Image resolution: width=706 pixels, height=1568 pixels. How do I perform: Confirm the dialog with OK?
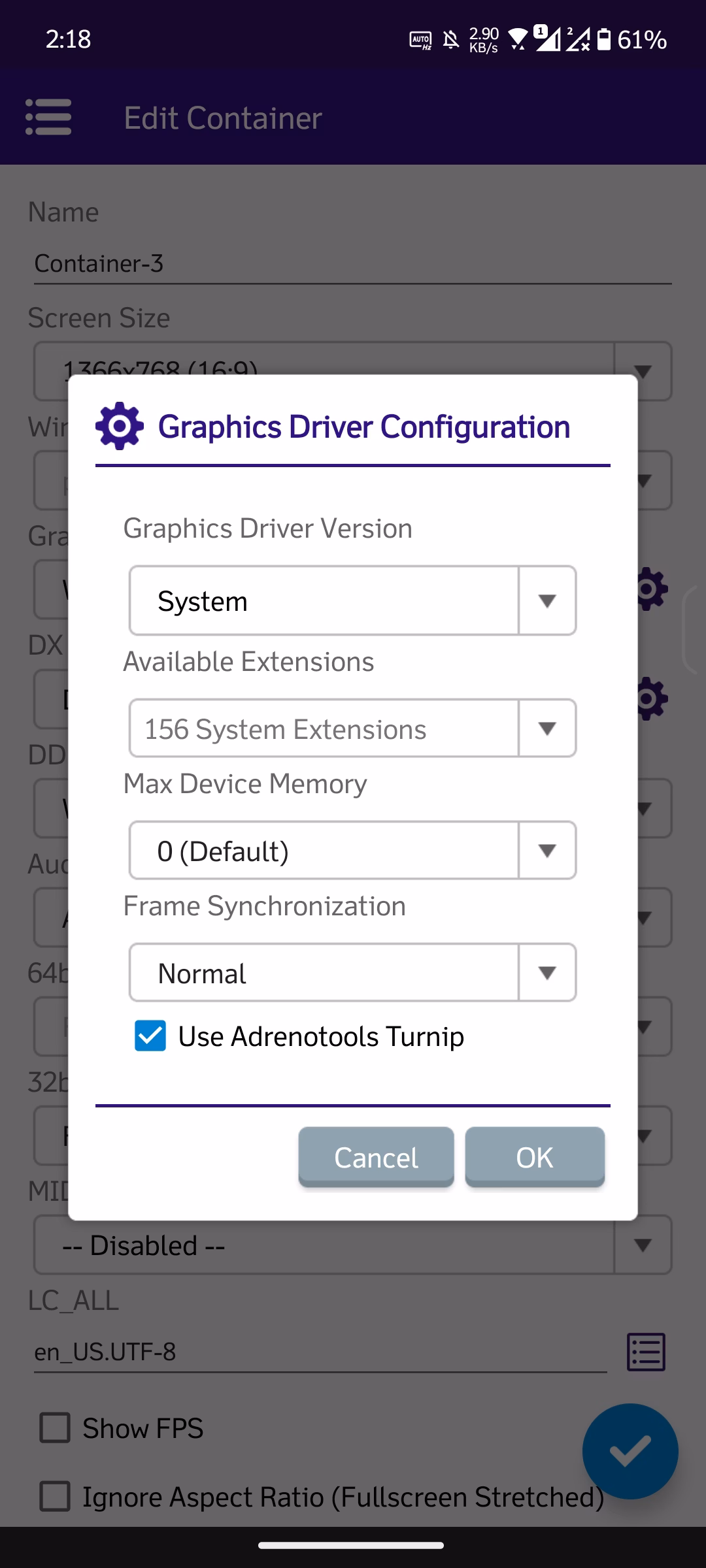tap(534, 1157)
